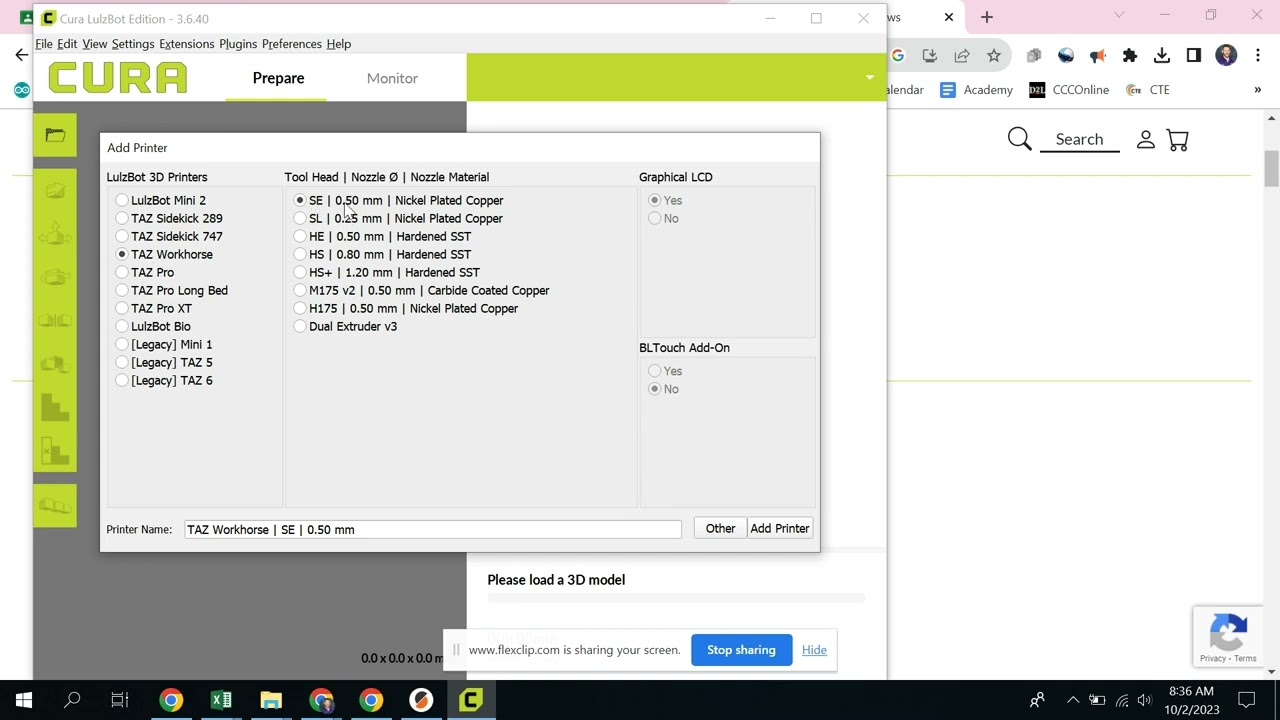This screenshot has height=720, width=1280.
Task: Open File Explorer from the taskbar
Action: (271, 700)
